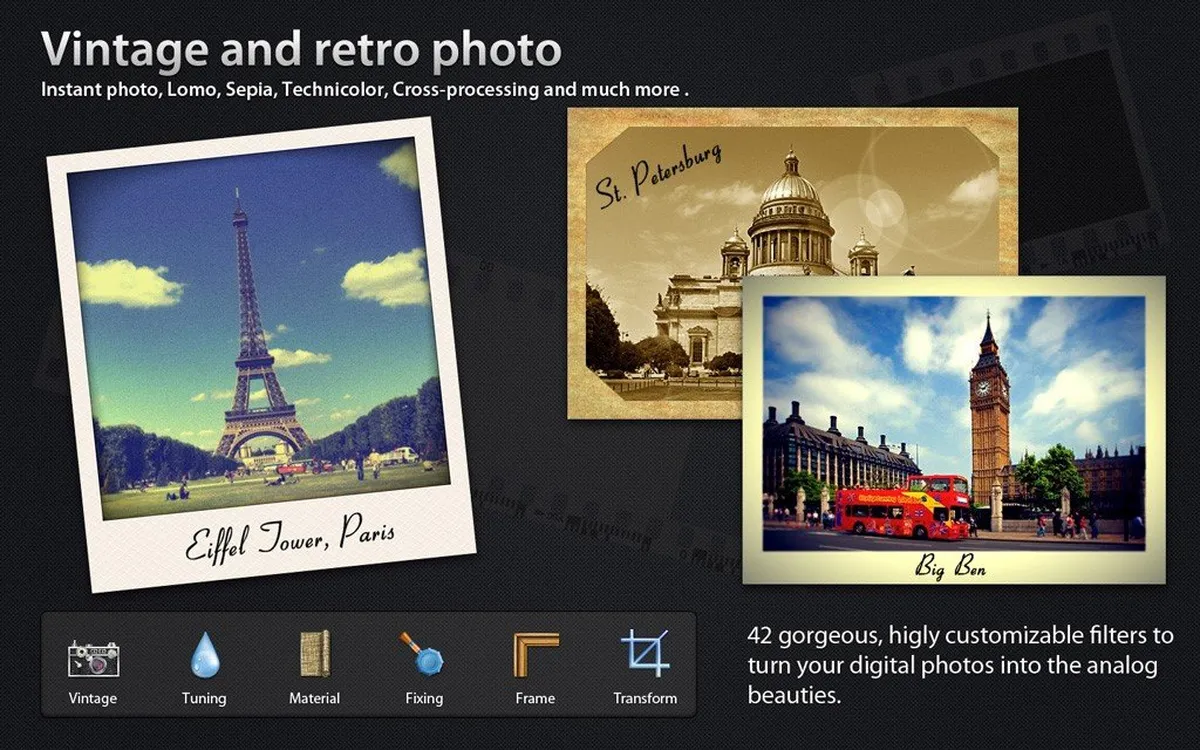Open the Frame corner icon

535,655
